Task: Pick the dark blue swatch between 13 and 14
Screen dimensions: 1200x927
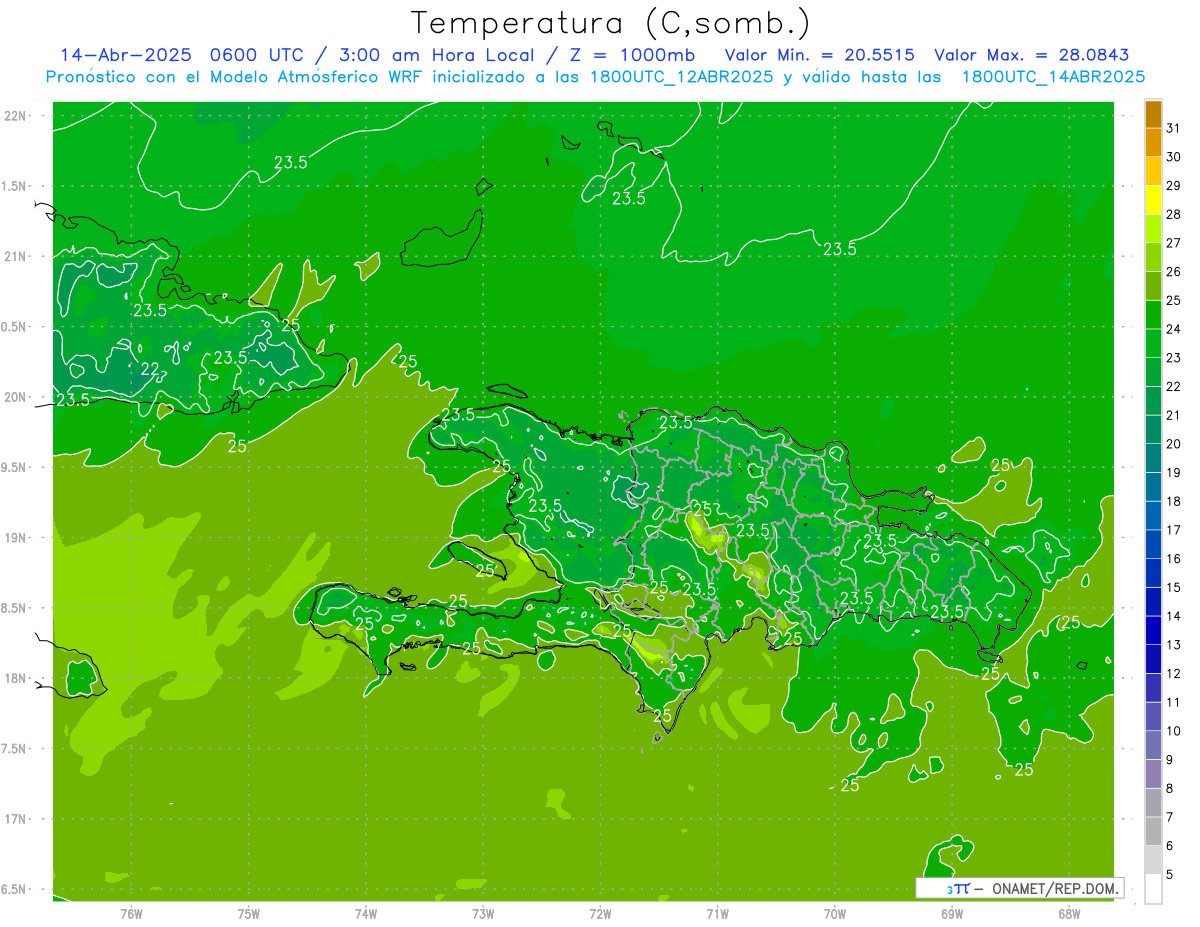Action: [1153, 630]
